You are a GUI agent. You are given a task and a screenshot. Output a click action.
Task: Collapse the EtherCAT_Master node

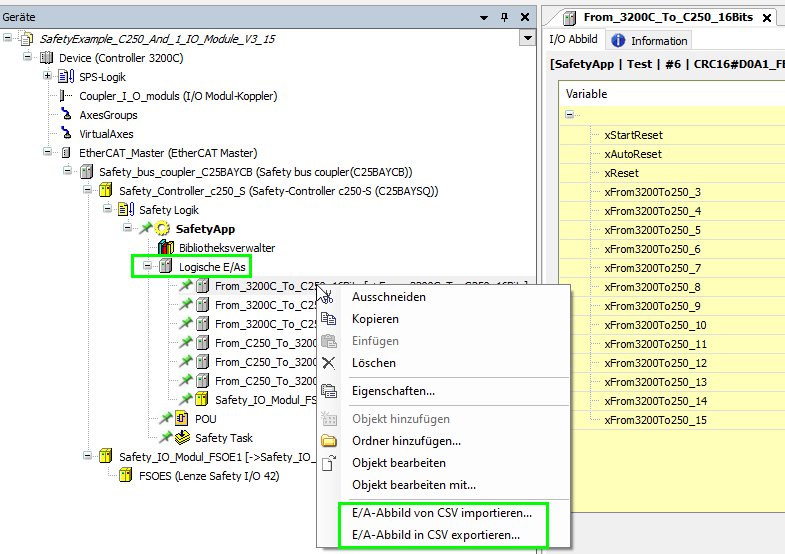(48, 152)
